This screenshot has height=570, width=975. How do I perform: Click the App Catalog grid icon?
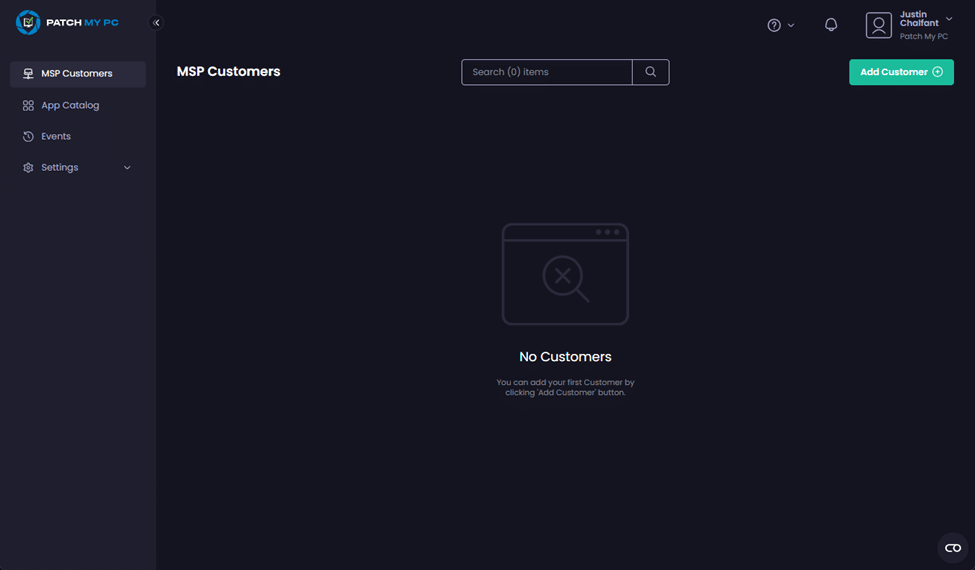28,105
